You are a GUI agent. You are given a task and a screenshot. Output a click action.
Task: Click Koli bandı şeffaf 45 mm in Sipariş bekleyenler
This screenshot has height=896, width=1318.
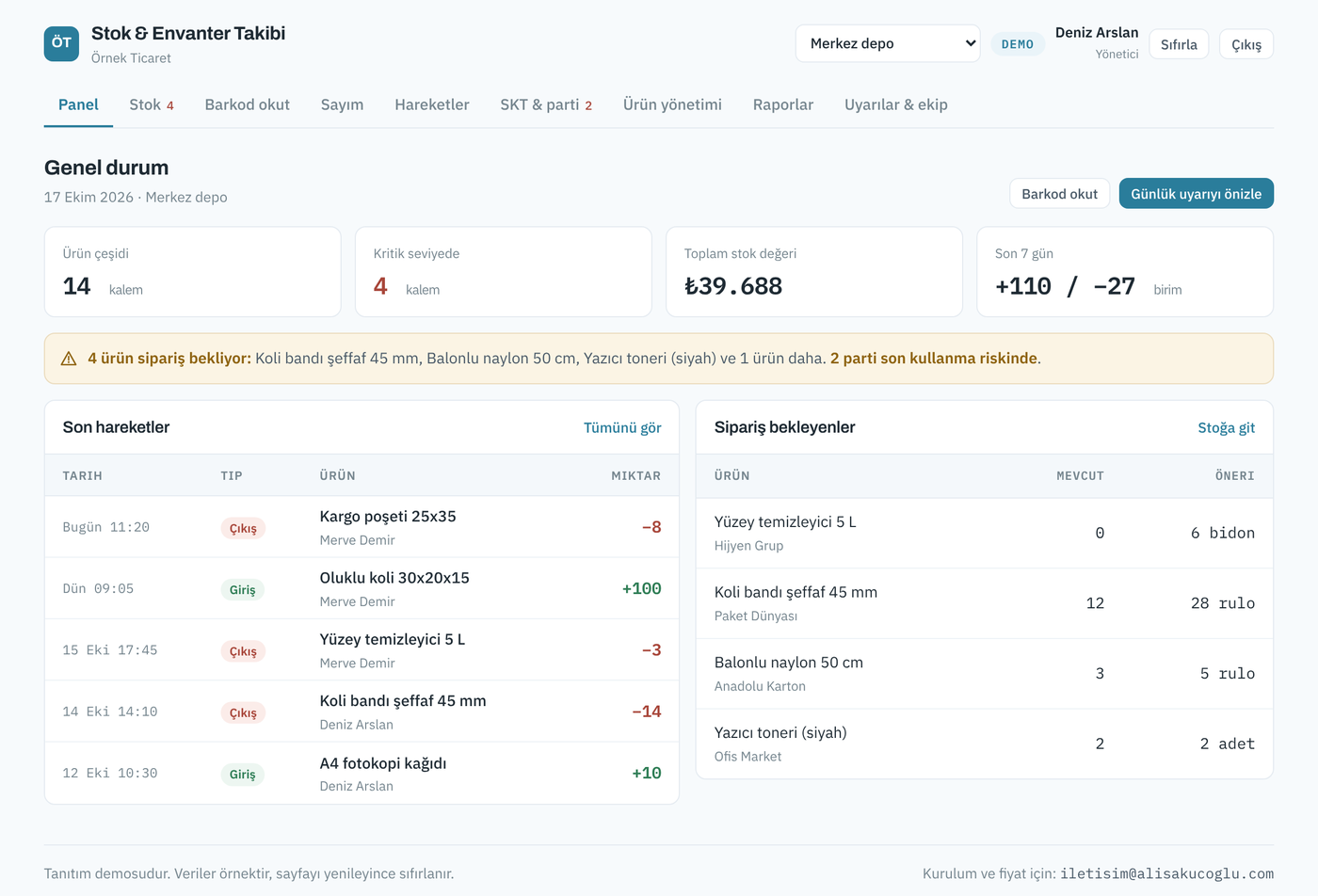point(796,592)
